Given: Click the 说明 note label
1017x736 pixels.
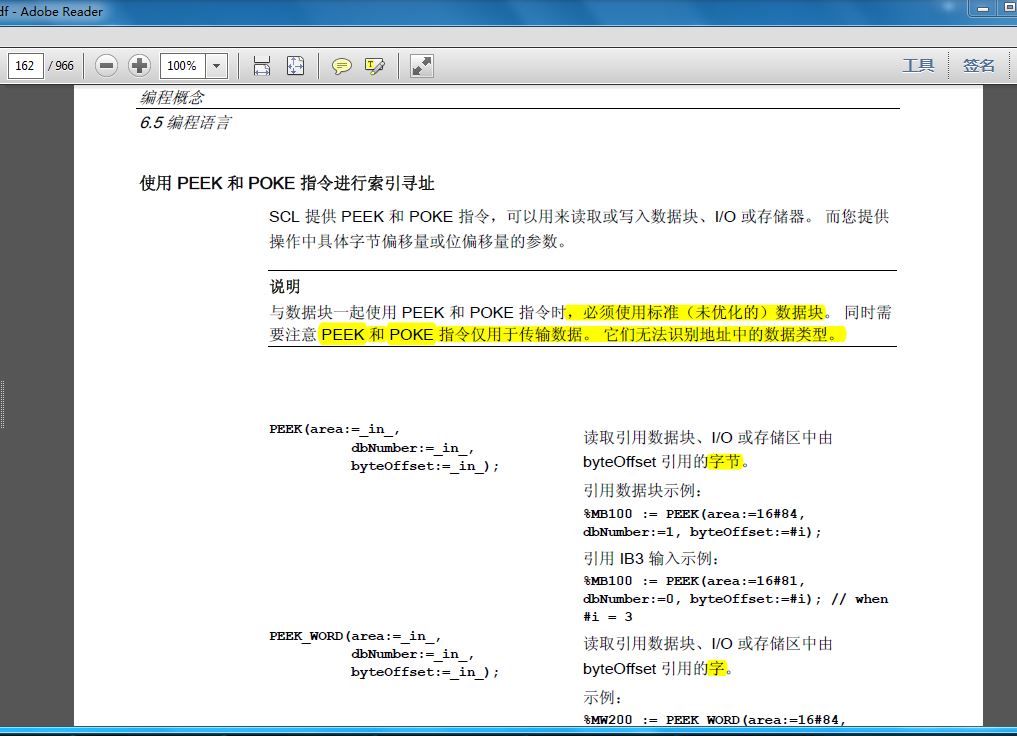Looking at the screenshot, I should pyautogui.click(x=284, y=287).
